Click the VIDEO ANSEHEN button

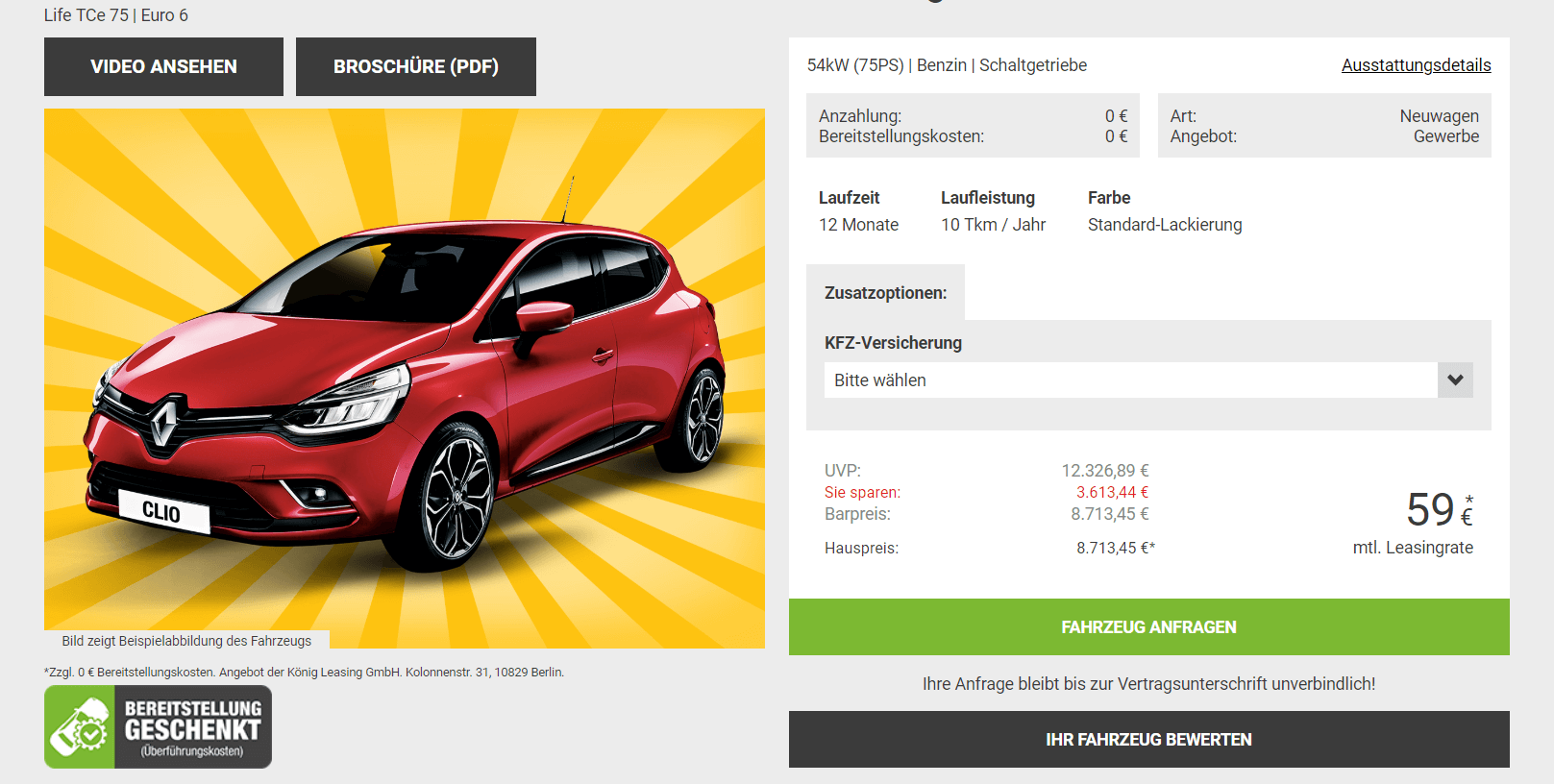pos(163,66)
